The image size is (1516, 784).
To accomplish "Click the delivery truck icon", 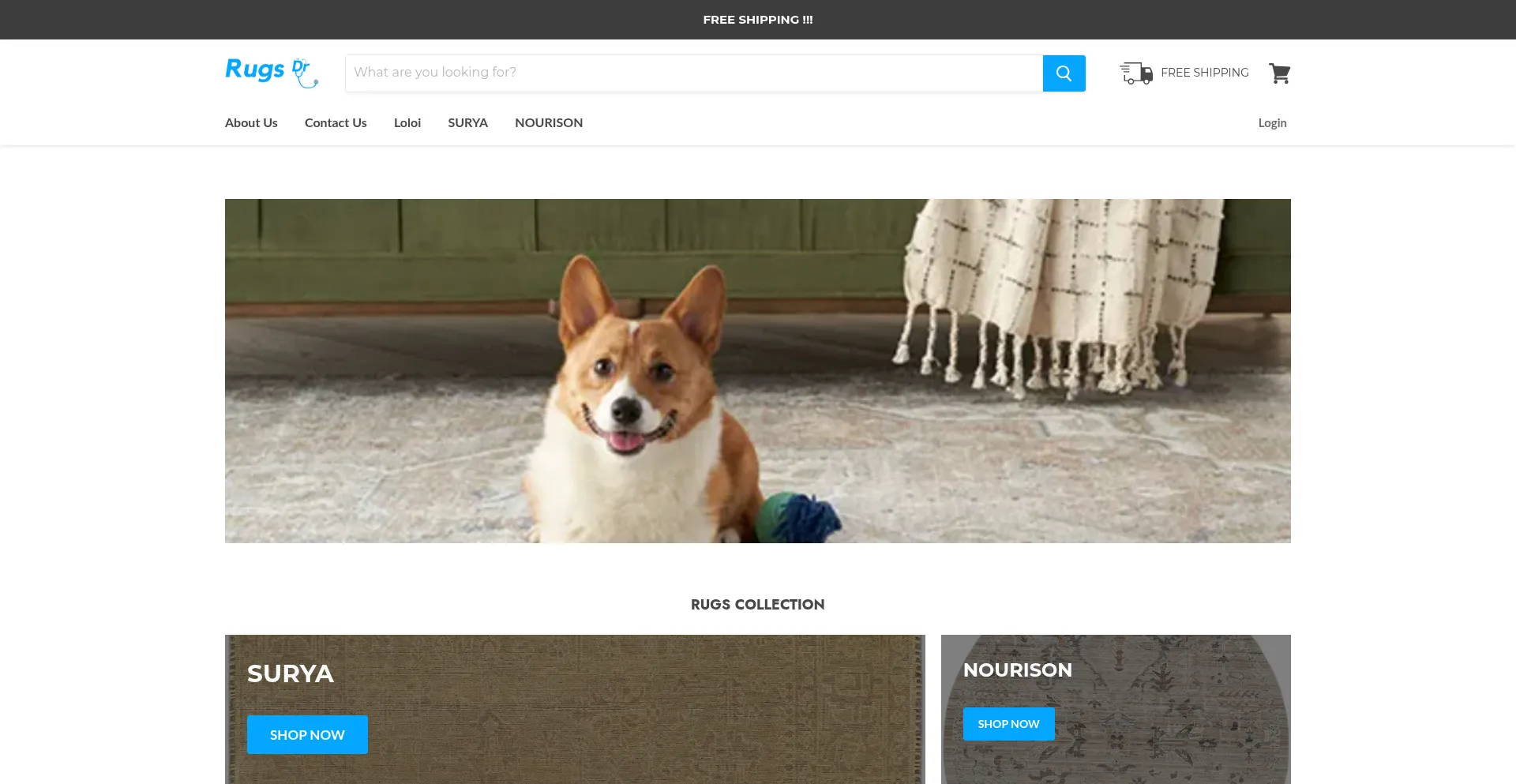I will tap(1135, 73).
